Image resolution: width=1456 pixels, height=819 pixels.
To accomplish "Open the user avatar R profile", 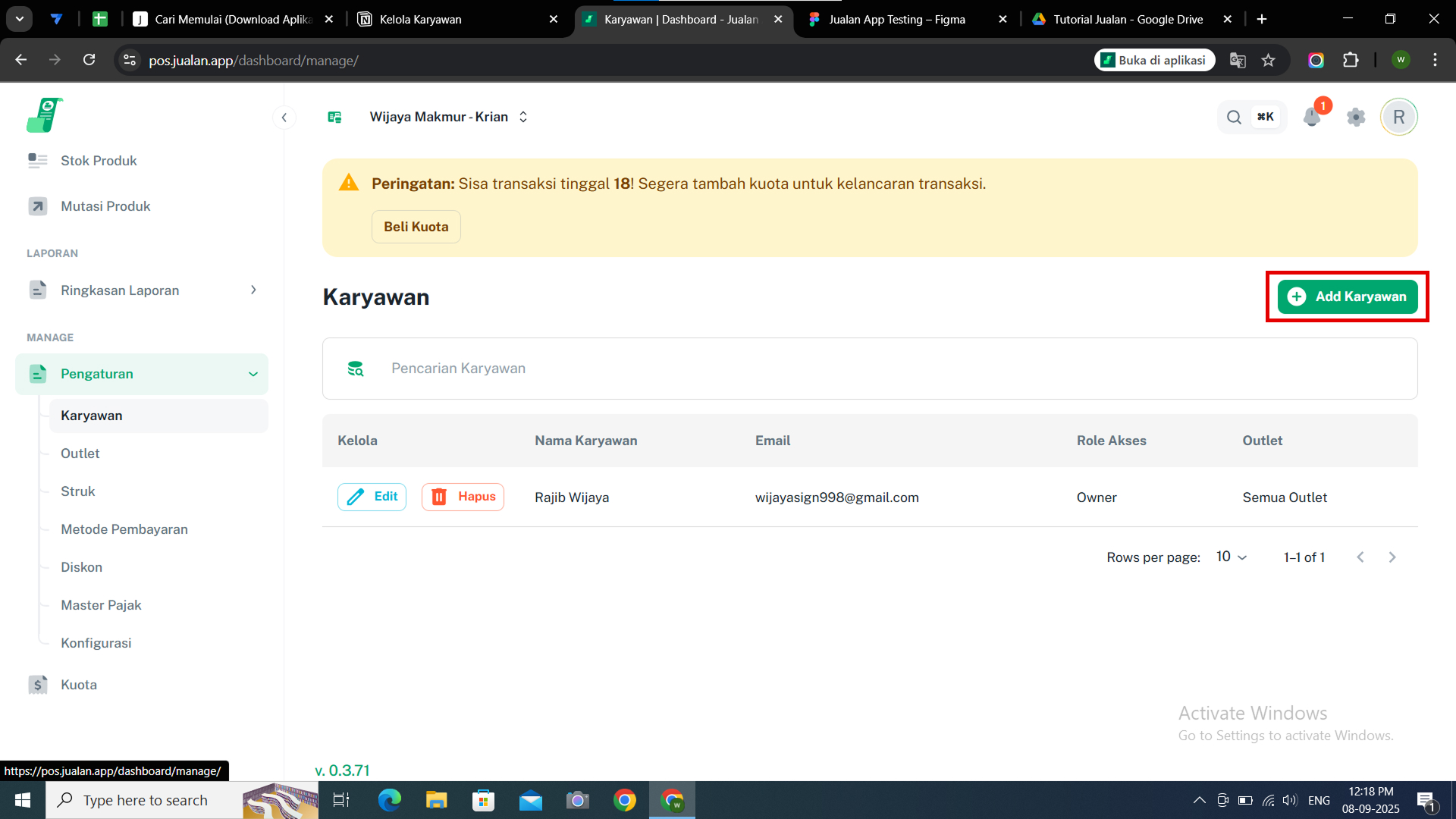I will (1398, 117).
